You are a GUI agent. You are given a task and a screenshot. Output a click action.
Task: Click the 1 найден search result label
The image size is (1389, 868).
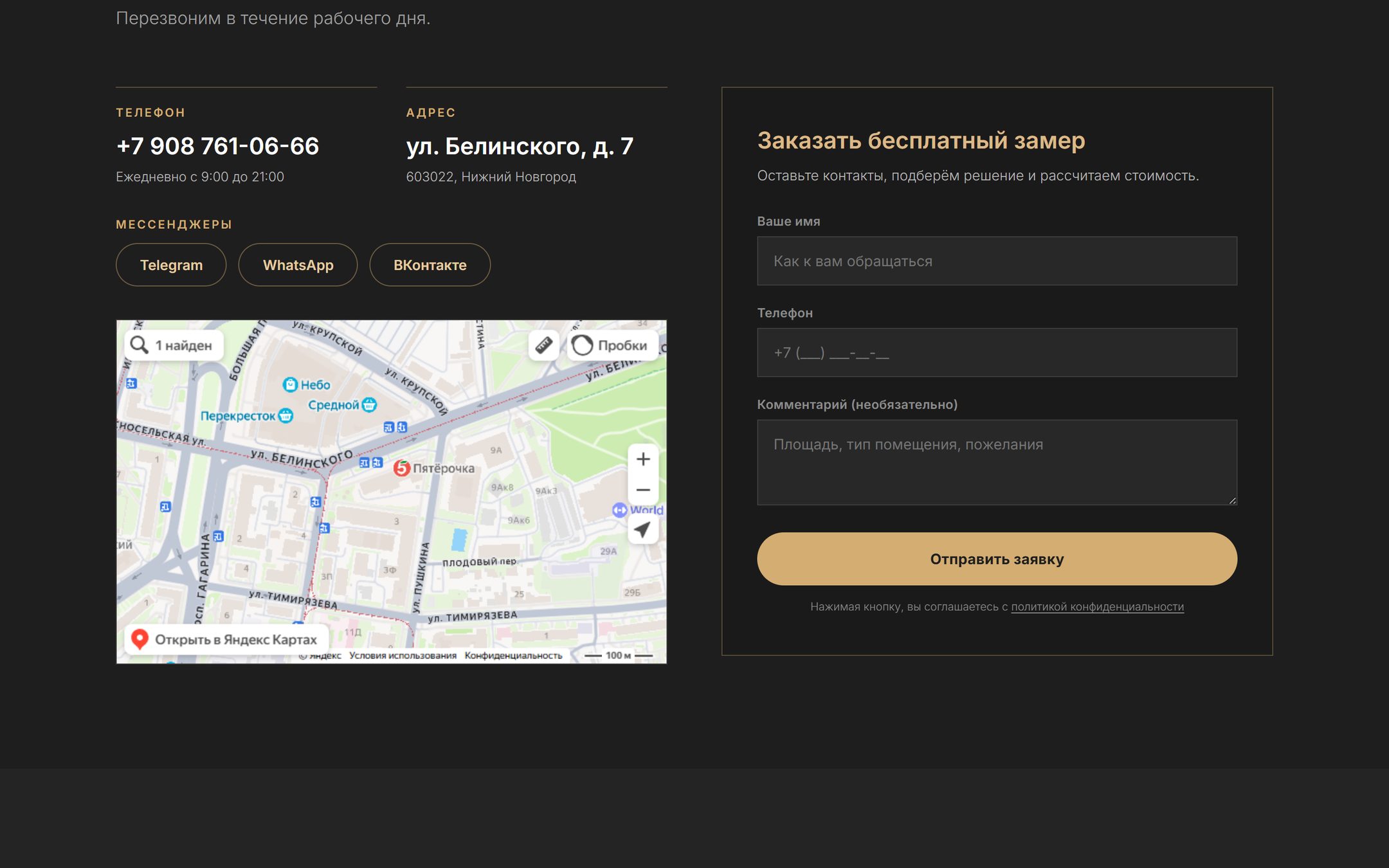point(183,345)
